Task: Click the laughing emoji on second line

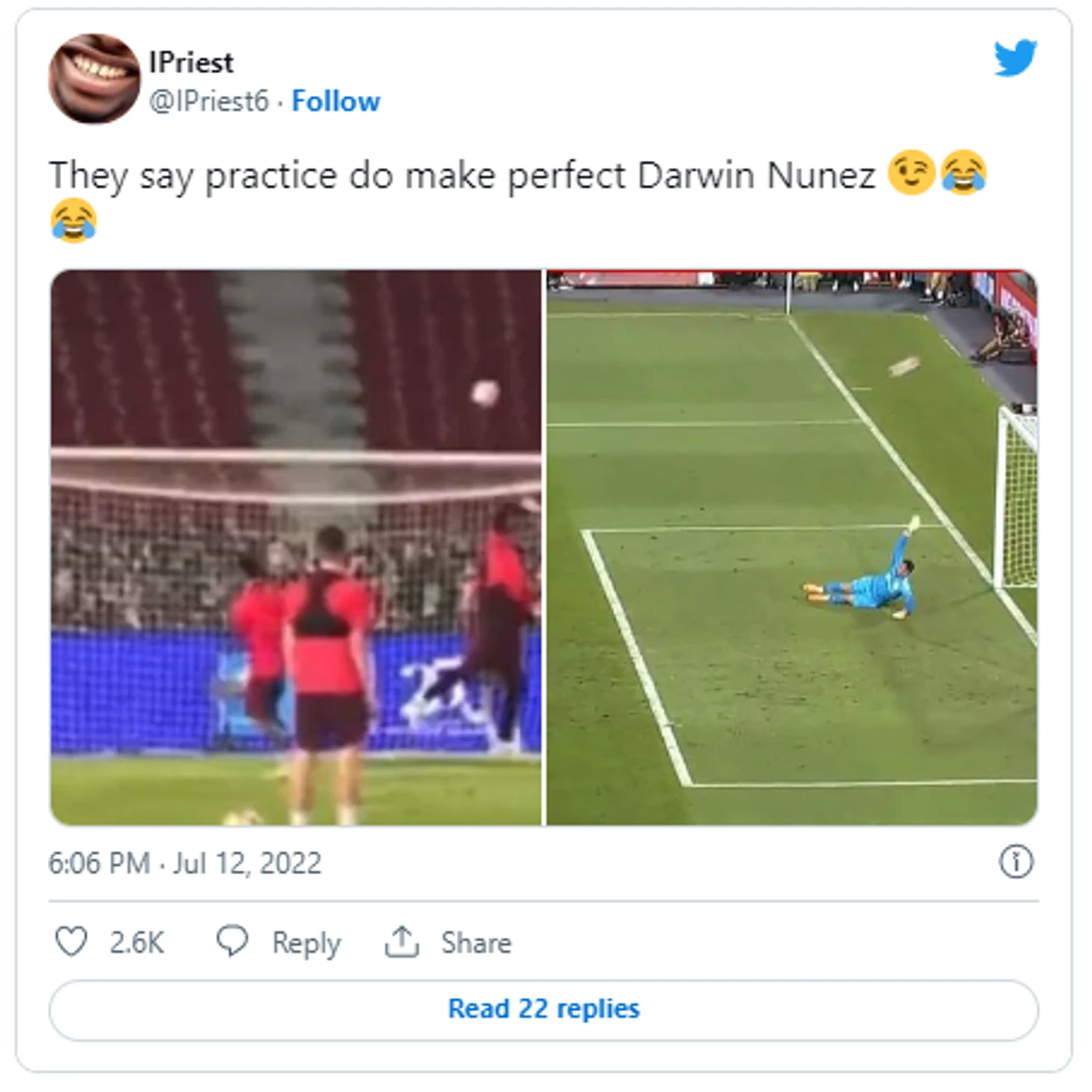Action: [73, 220]
